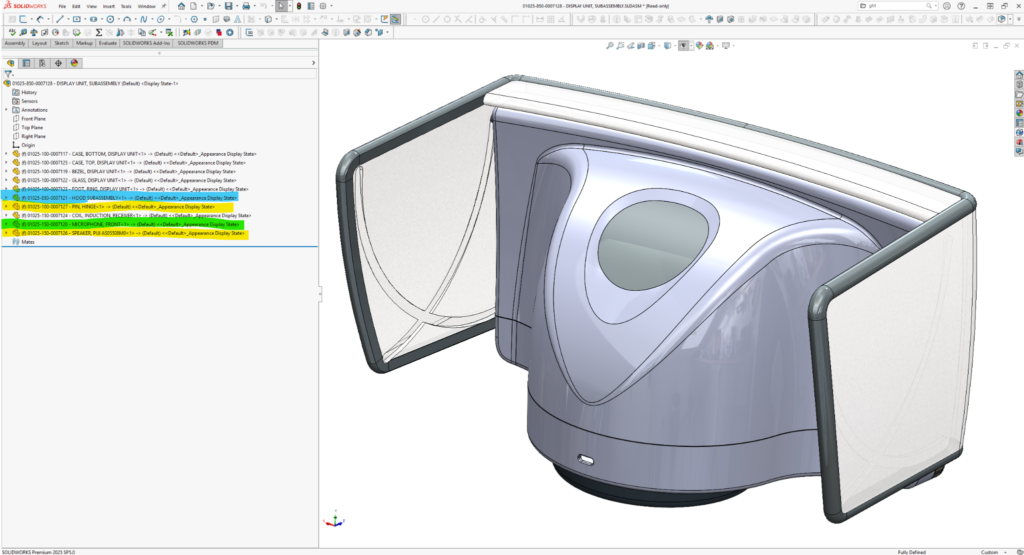Viewport: 1024px width, 555px height.
Task: Open the View menu
Action: click(91, 7)
